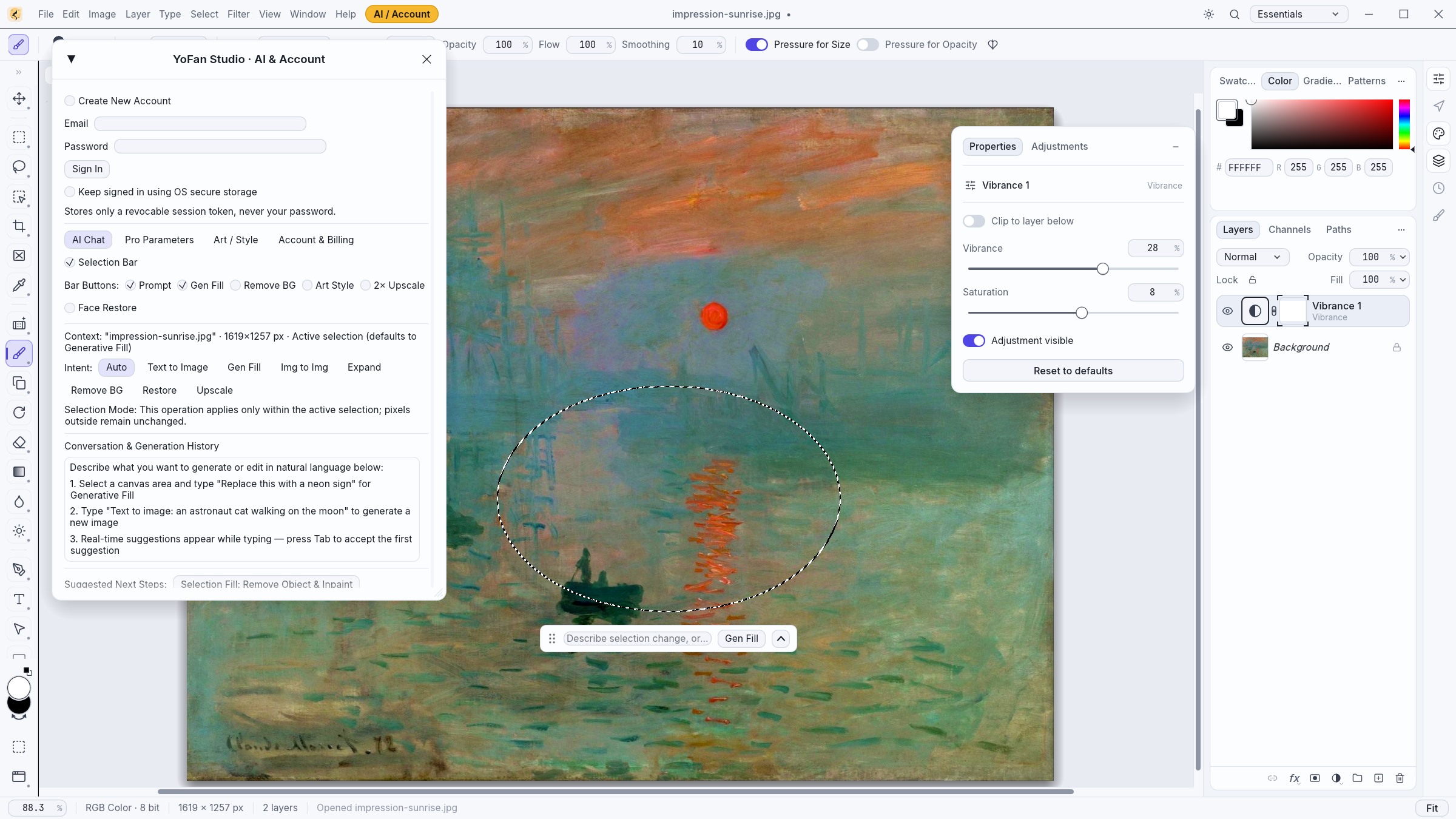
Task: Toggle light/dark theme sun icon
Action: (1208, 14)
